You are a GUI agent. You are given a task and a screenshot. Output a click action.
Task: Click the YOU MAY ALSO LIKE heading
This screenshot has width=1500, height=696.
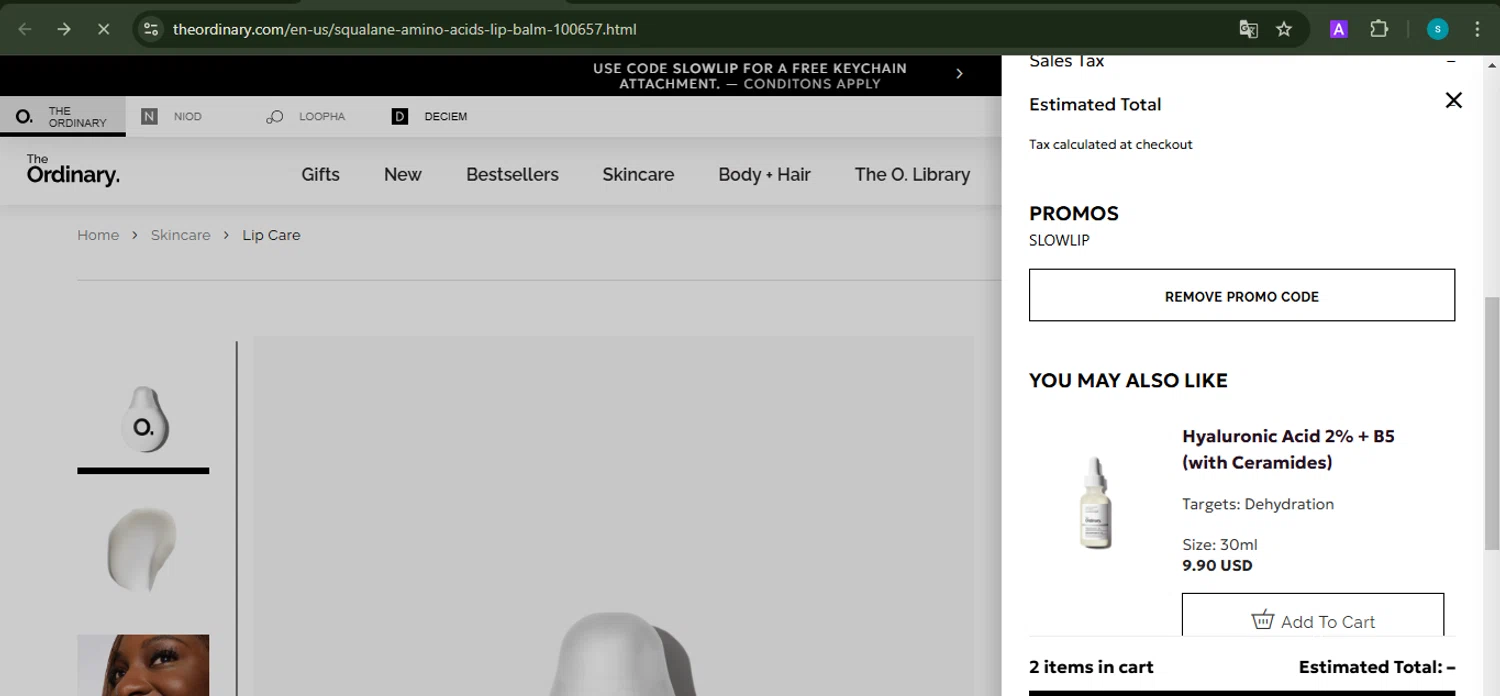tap(1128, 380)
